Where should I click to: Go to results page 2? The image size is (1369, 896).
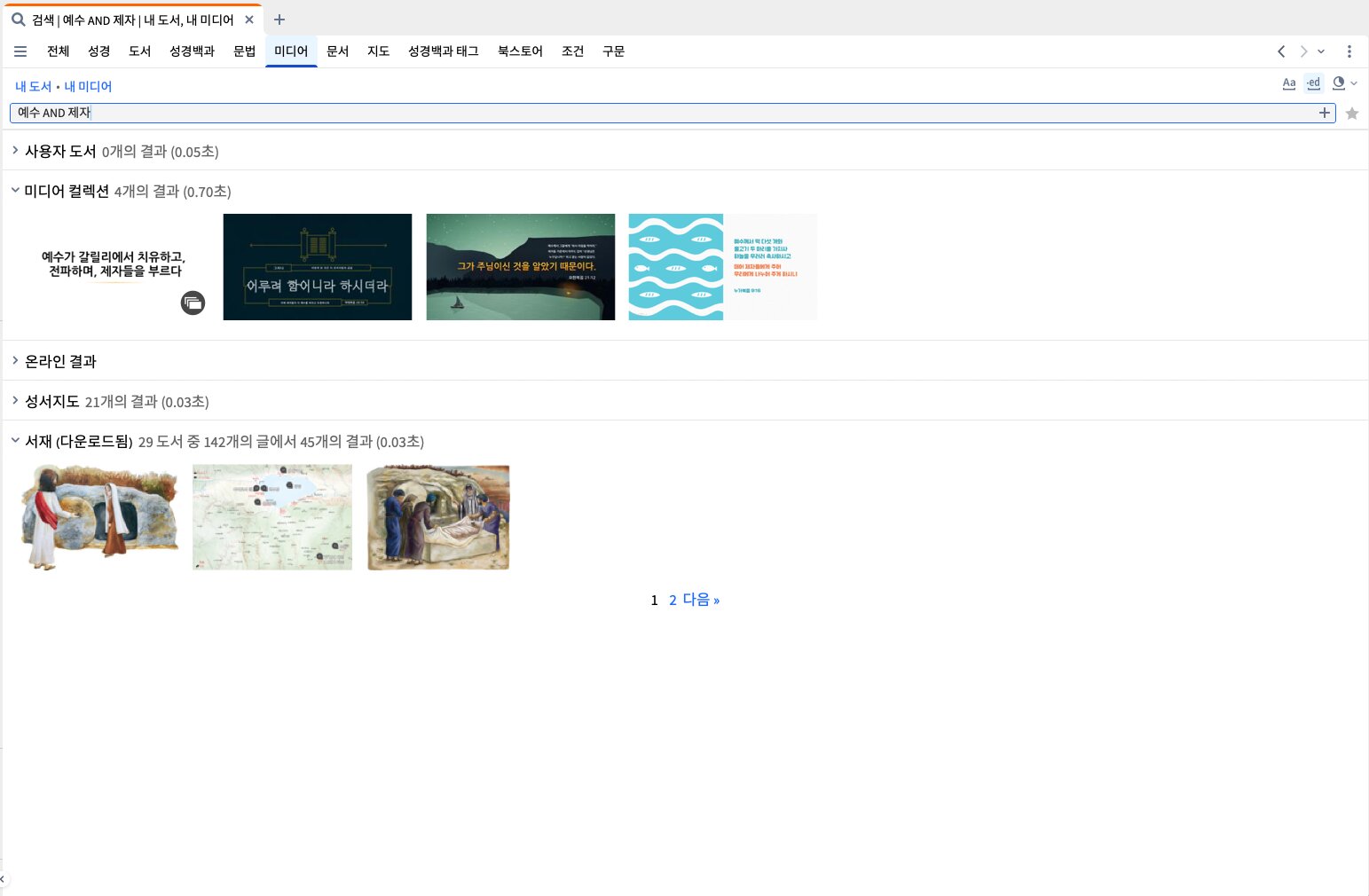pos(673,601)
